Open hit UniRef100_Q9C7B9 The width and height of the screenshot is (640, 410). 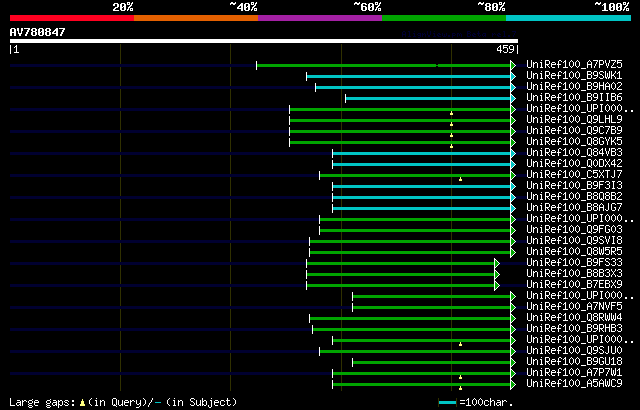(574, 131)
